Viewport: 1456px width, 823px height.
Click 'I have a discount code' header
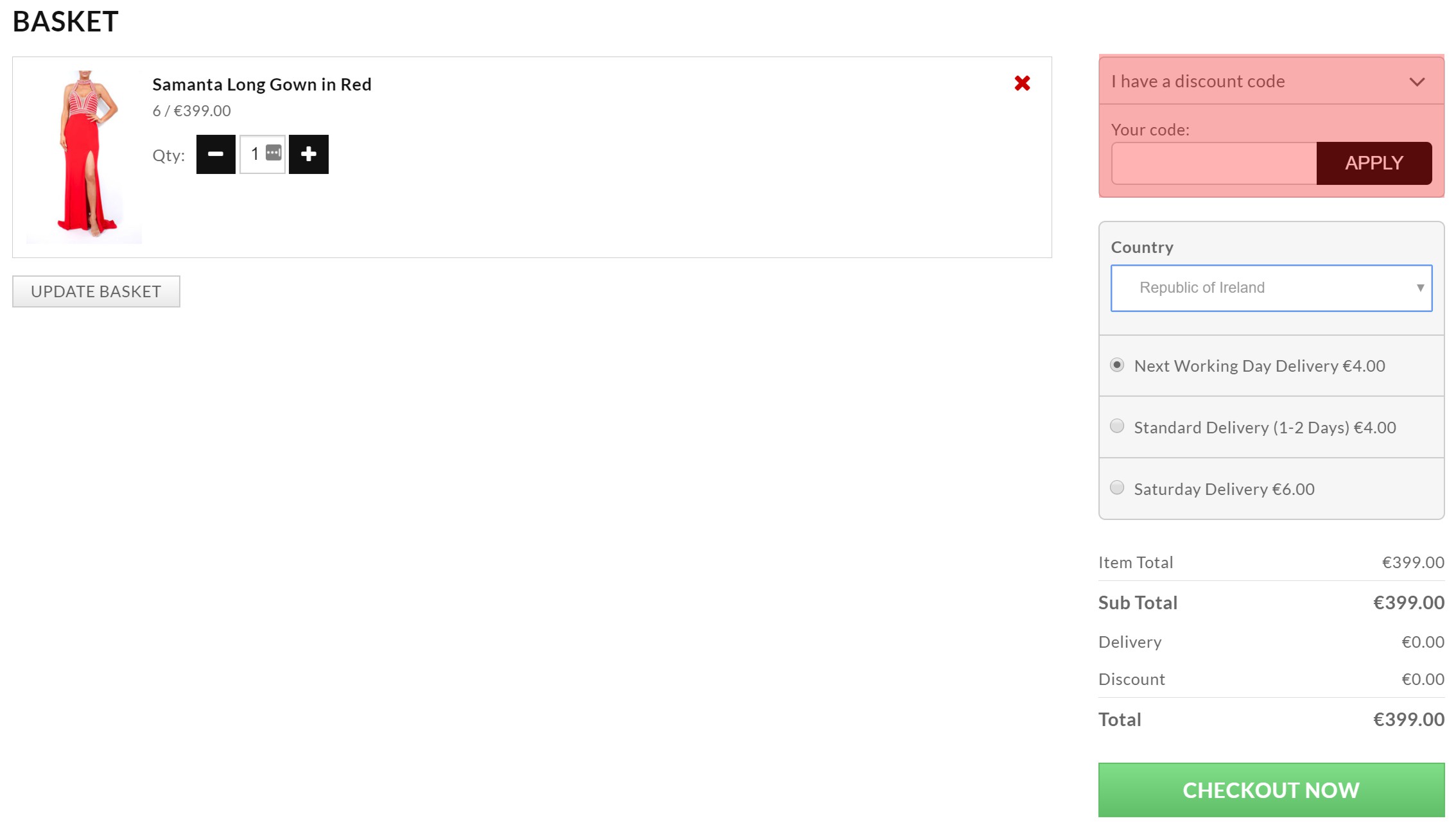coord(1271,82)
